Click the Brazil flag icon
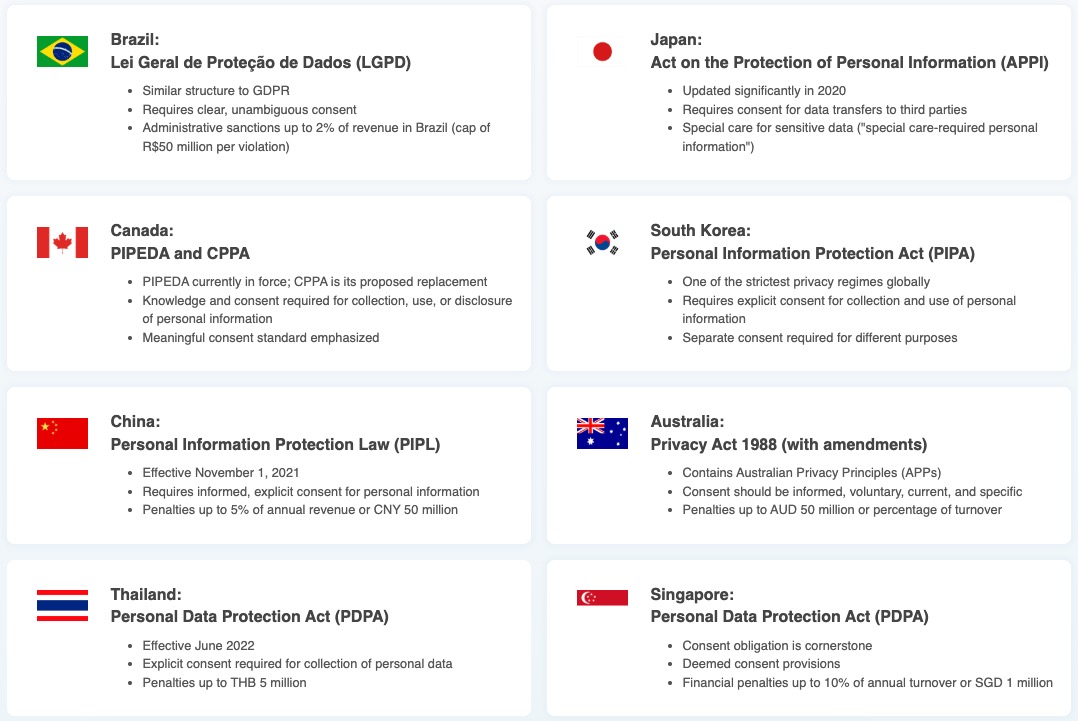The image size is (1078, 721). pyautogui.click(x=62, y=51)
